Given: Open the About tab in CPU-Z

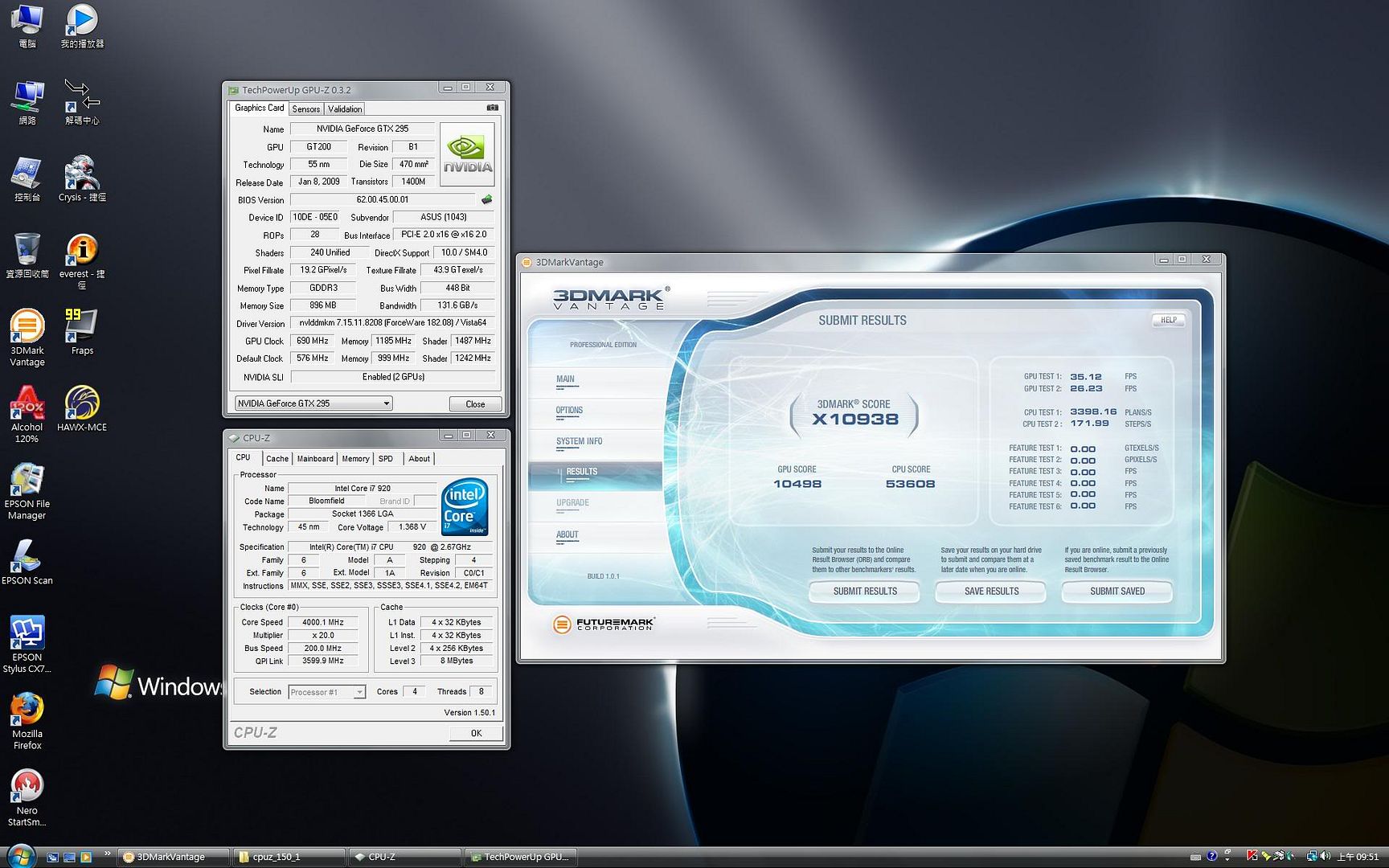Looking at the screenshot, I should (x=419, y=459).
